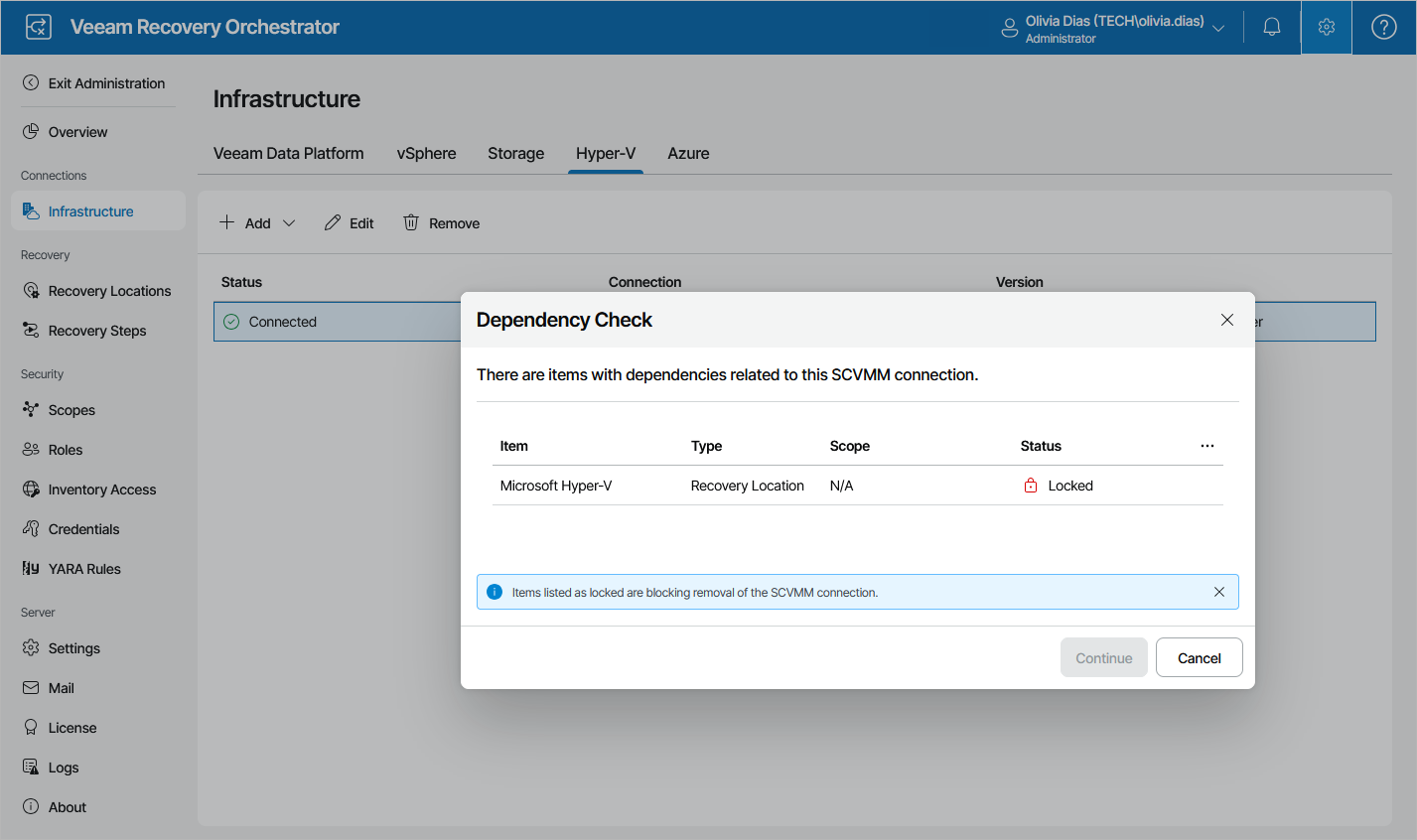
Task: Click the red lock icon beside Locked
Action: tap(1031, 486)
